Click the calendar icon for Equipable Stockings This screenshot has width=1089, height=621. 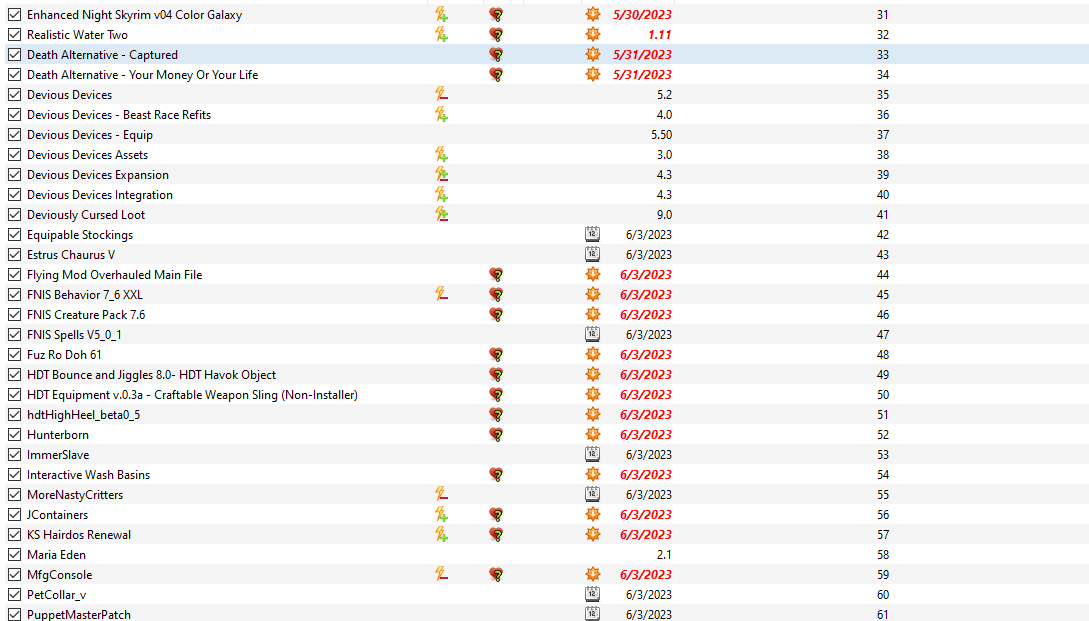pos(592,235)
